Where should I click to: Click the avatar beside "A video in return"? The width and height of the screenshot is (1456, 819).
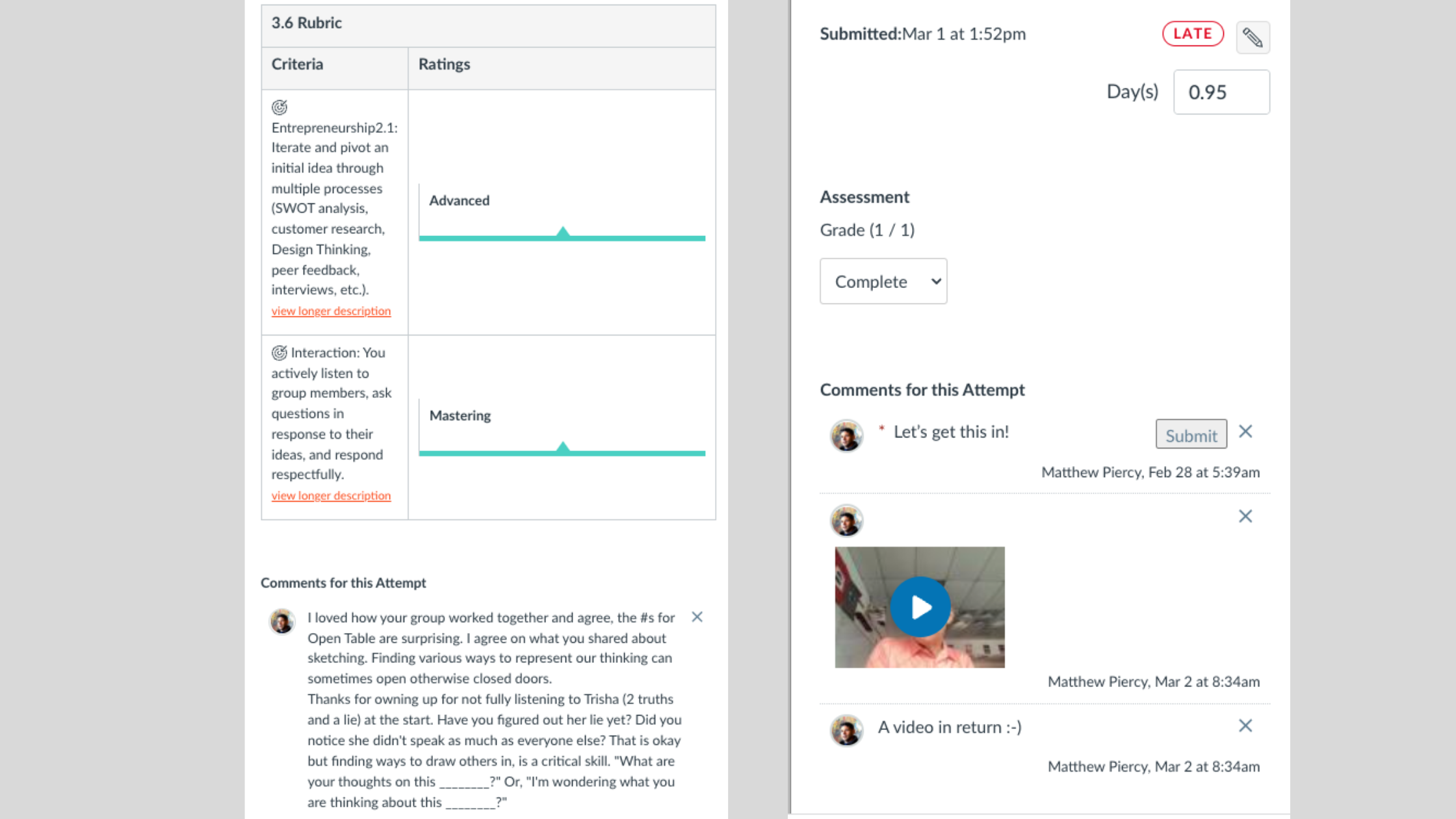[846, 730]
